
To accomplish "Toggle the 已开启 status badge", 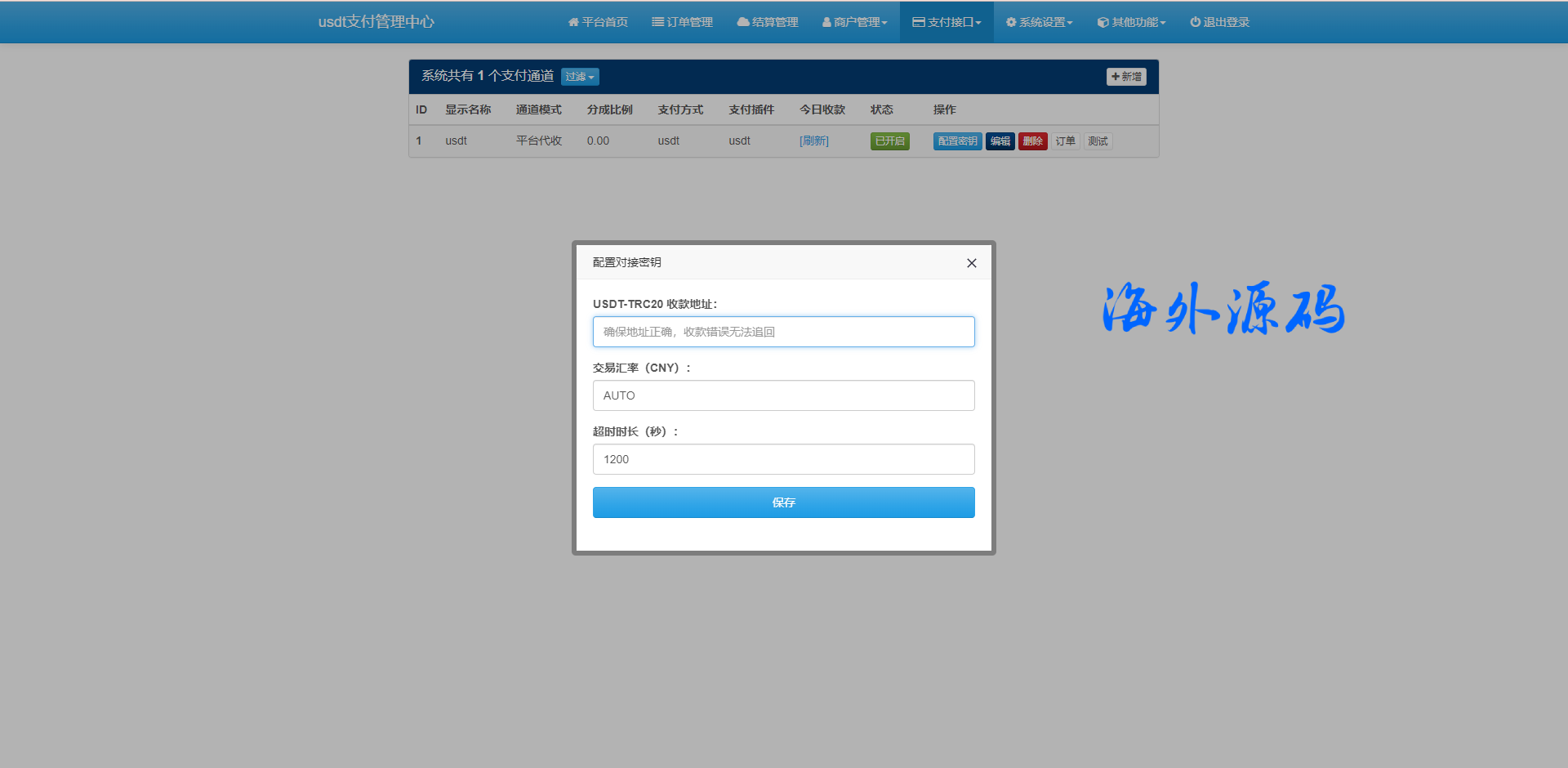I will pos(889,141).
